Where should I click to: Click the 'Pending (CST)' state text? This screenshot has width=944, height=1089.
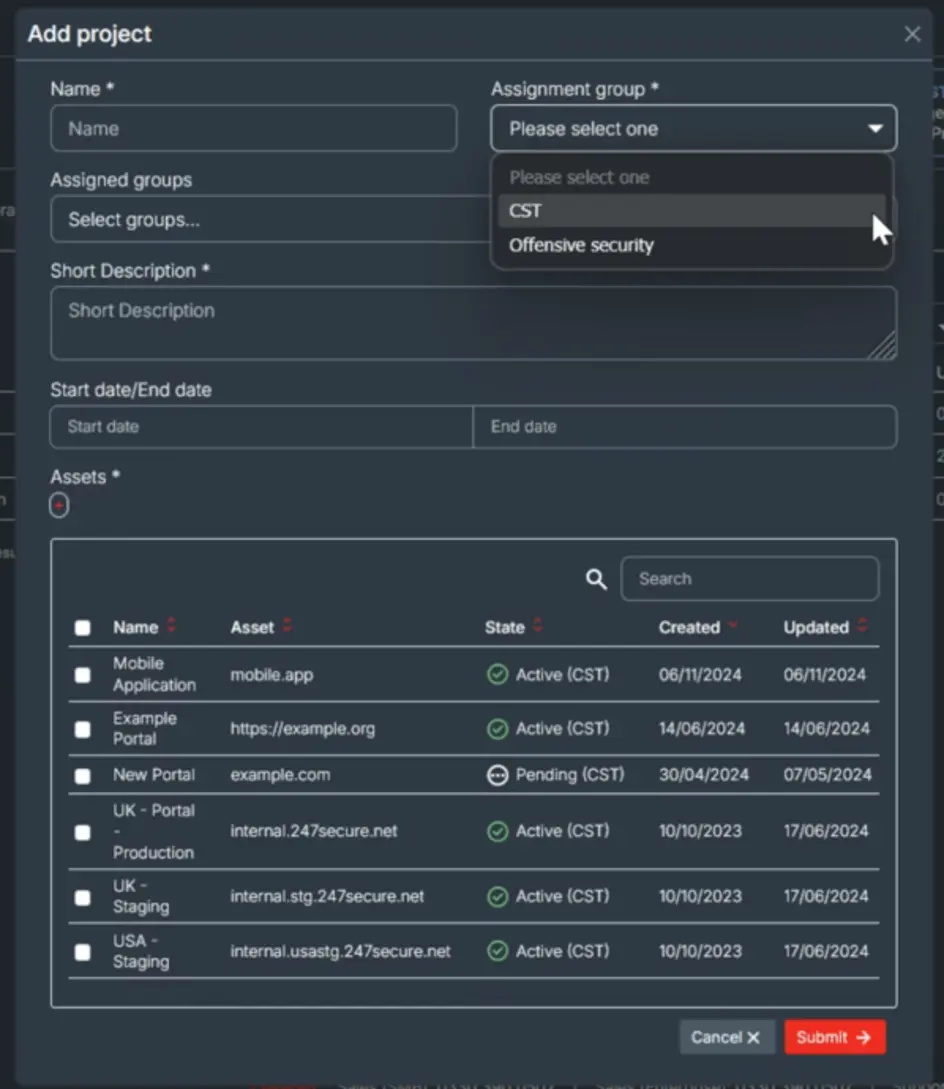(x=570, y=775)
